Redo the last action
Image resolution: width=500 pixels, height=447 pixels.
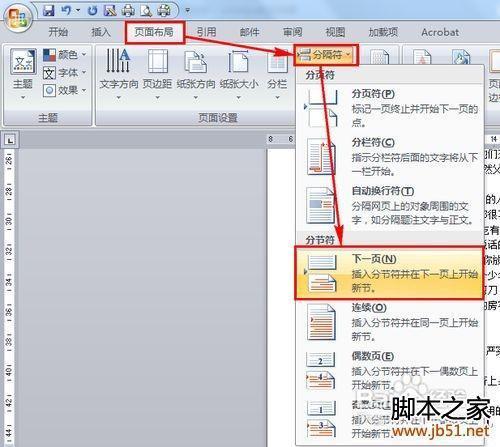click(x=93, y=11)
